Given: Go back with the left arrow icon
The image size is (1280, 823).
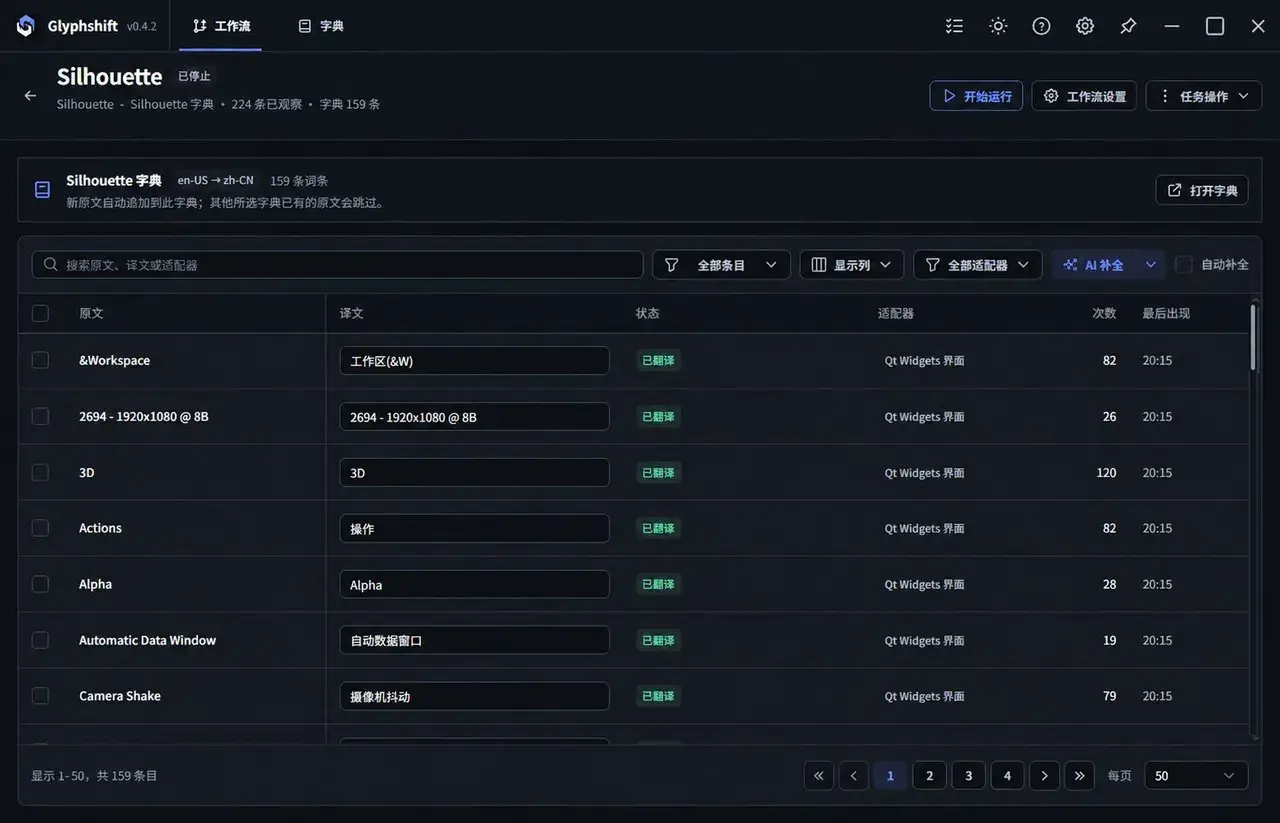Looking at the screenshot, I should pos(30,95).
